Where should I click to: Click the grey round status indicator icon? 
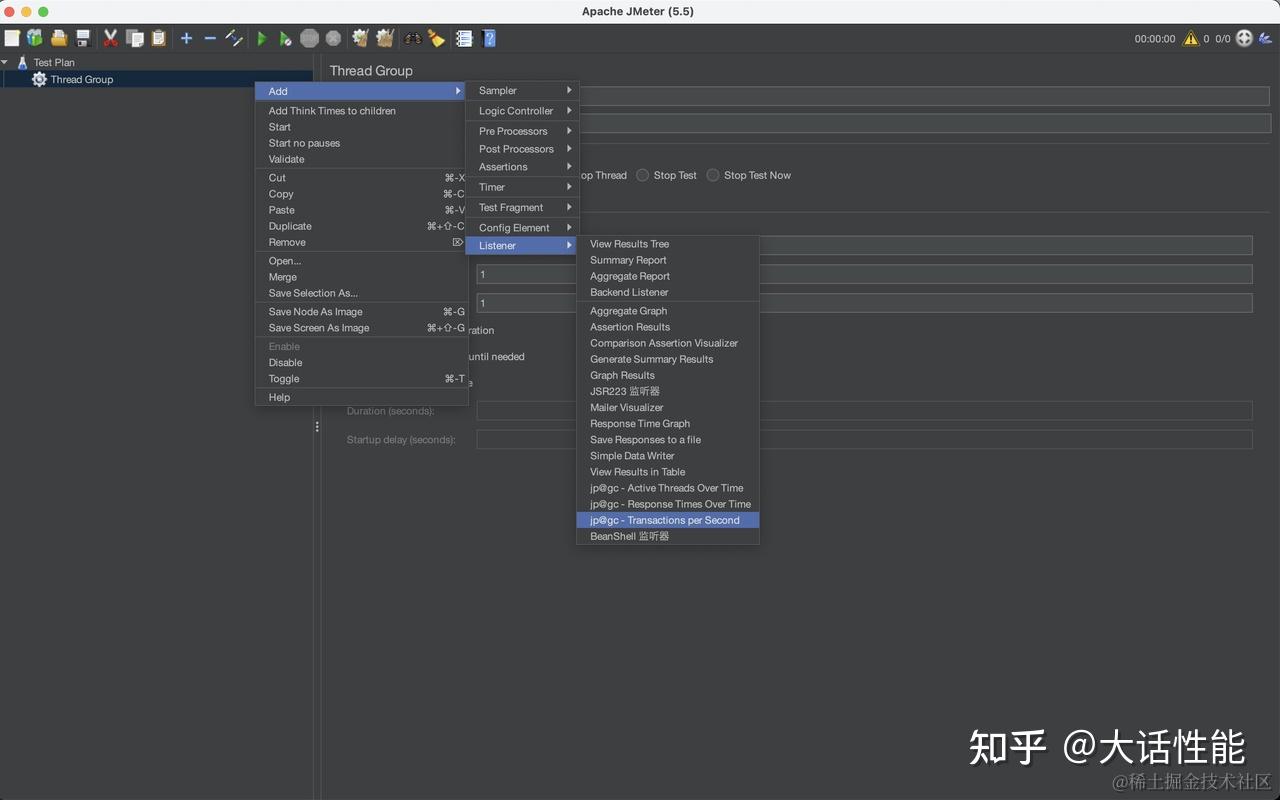click(x=1244, y=38)
